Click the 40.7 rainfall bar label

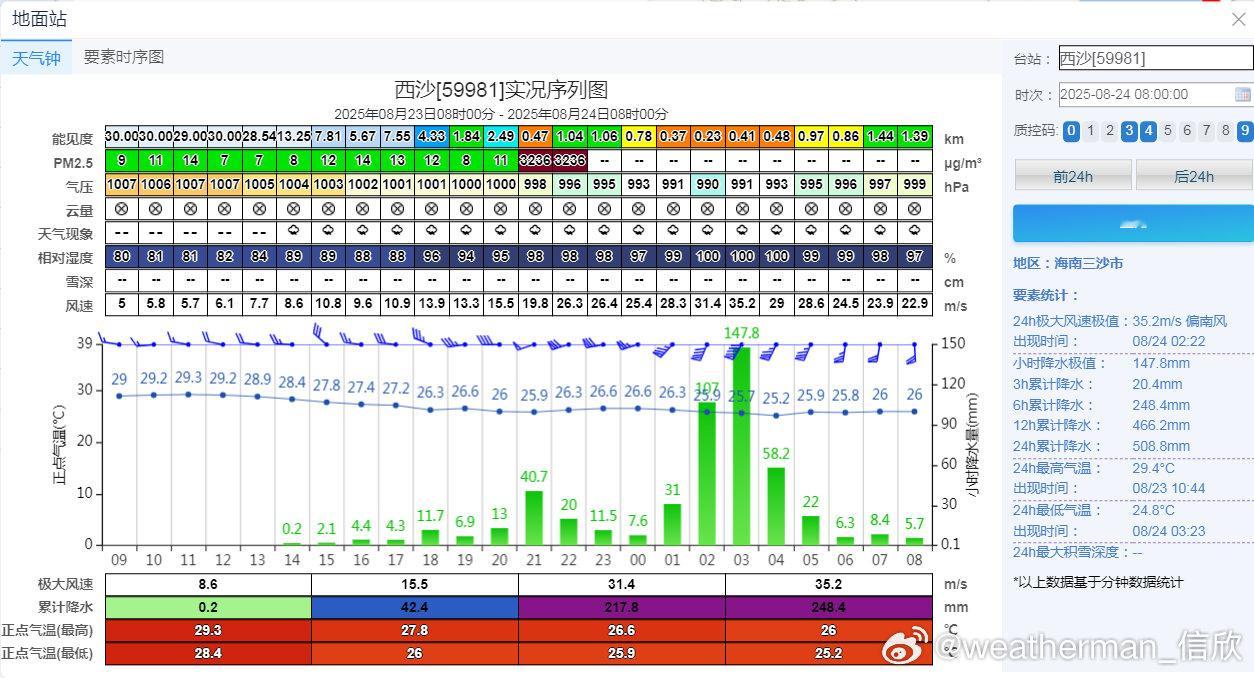[x=534, y=477]
